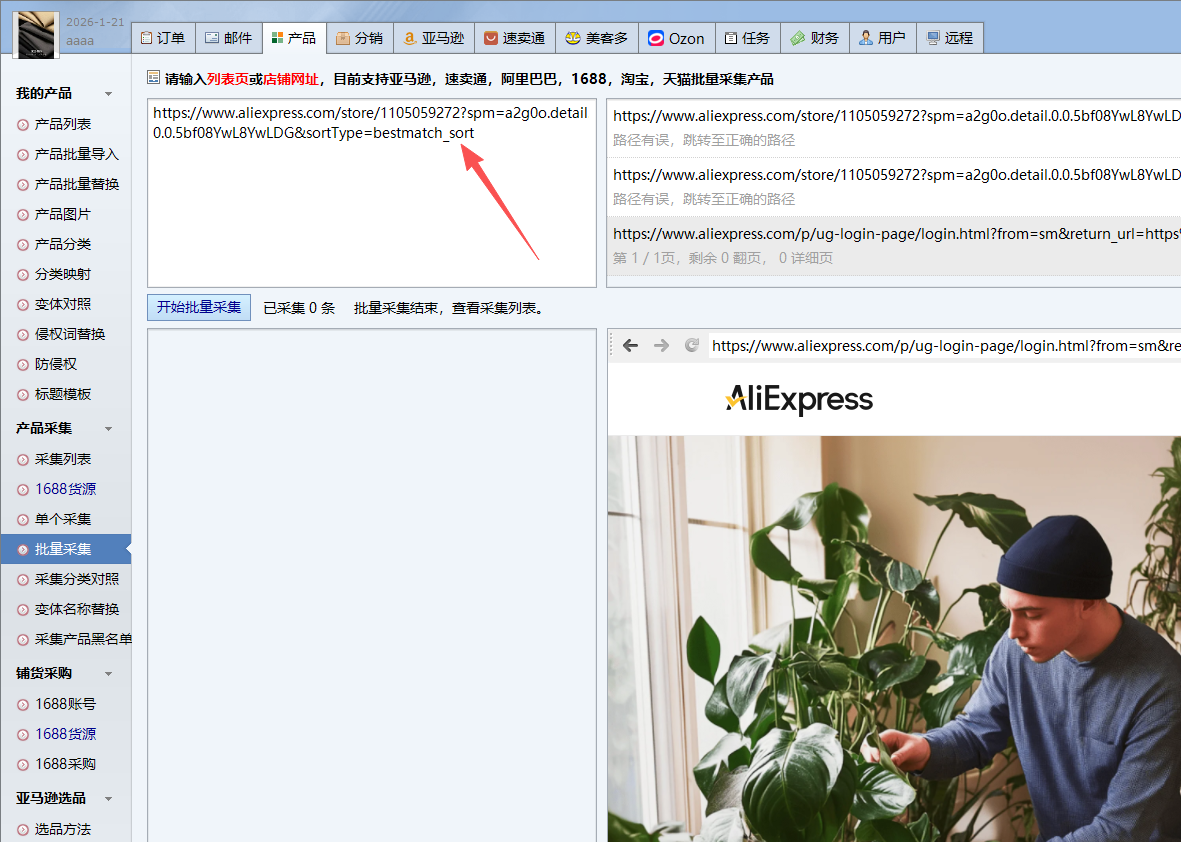Switch to the Ozon tab

coord(675,38)
